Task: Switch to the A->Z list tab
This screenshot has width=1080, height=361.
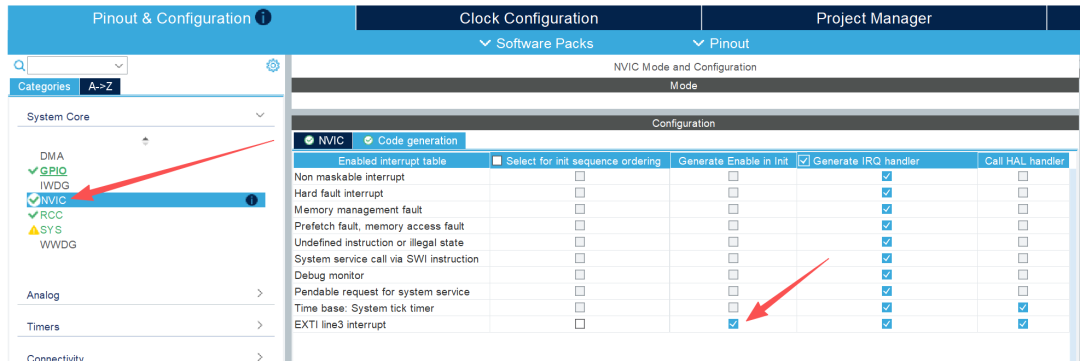Action: [100, 87]
